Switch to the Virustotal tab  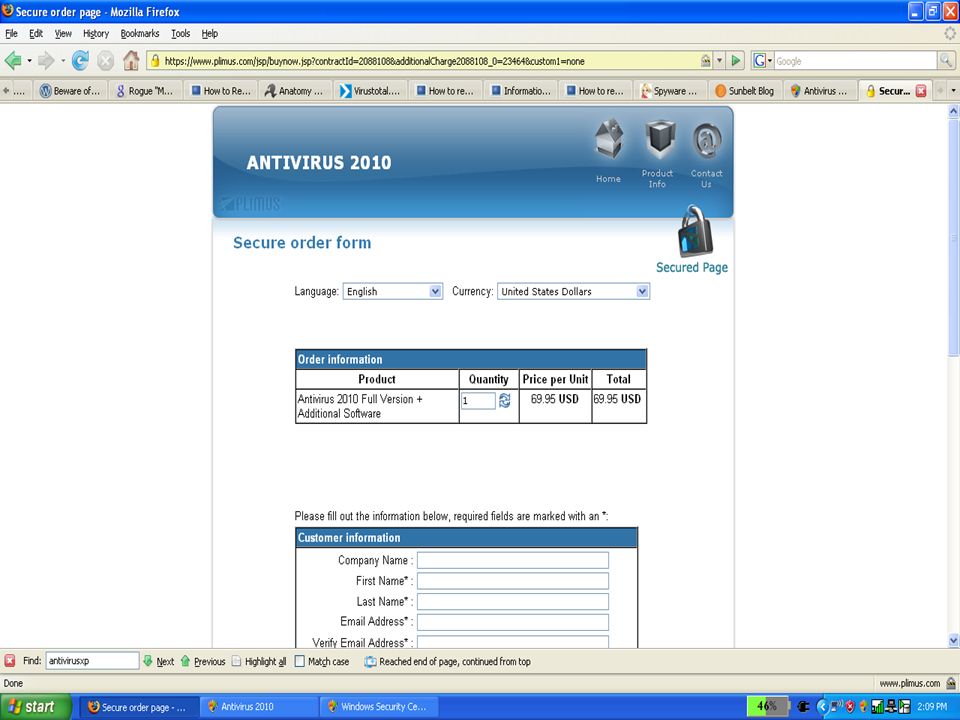click(x=370, y=91)
